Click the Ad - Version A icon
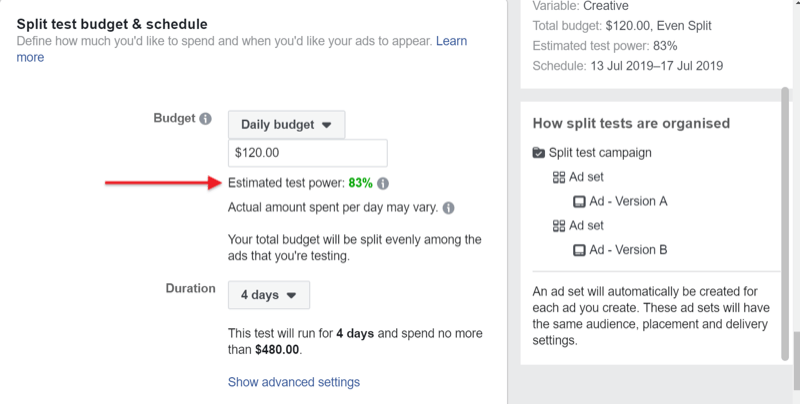The height and width of the screenshot is (404, 800). pyautogui.click(x=579, y=202)
